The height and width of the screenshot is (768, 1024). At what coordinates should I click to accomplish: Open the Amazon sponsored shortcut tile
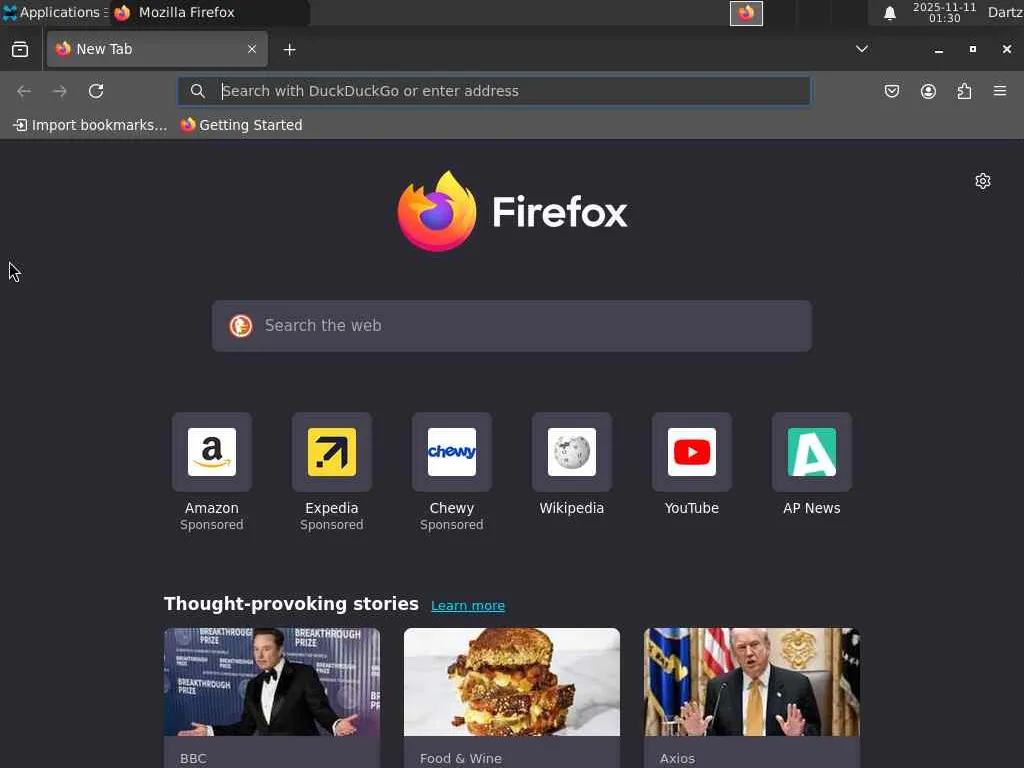(x=212, y=452)
